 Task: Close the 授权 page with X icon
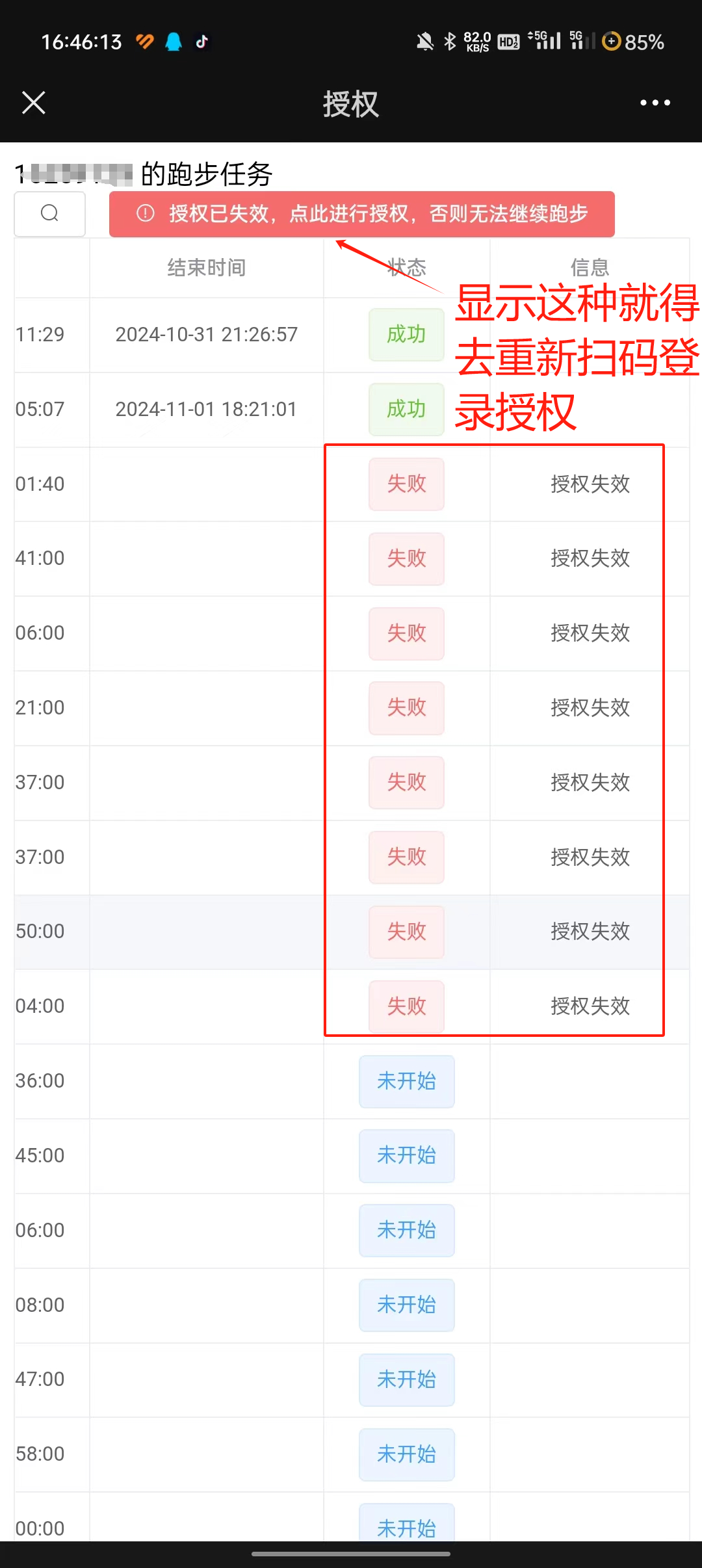(34, 103)
